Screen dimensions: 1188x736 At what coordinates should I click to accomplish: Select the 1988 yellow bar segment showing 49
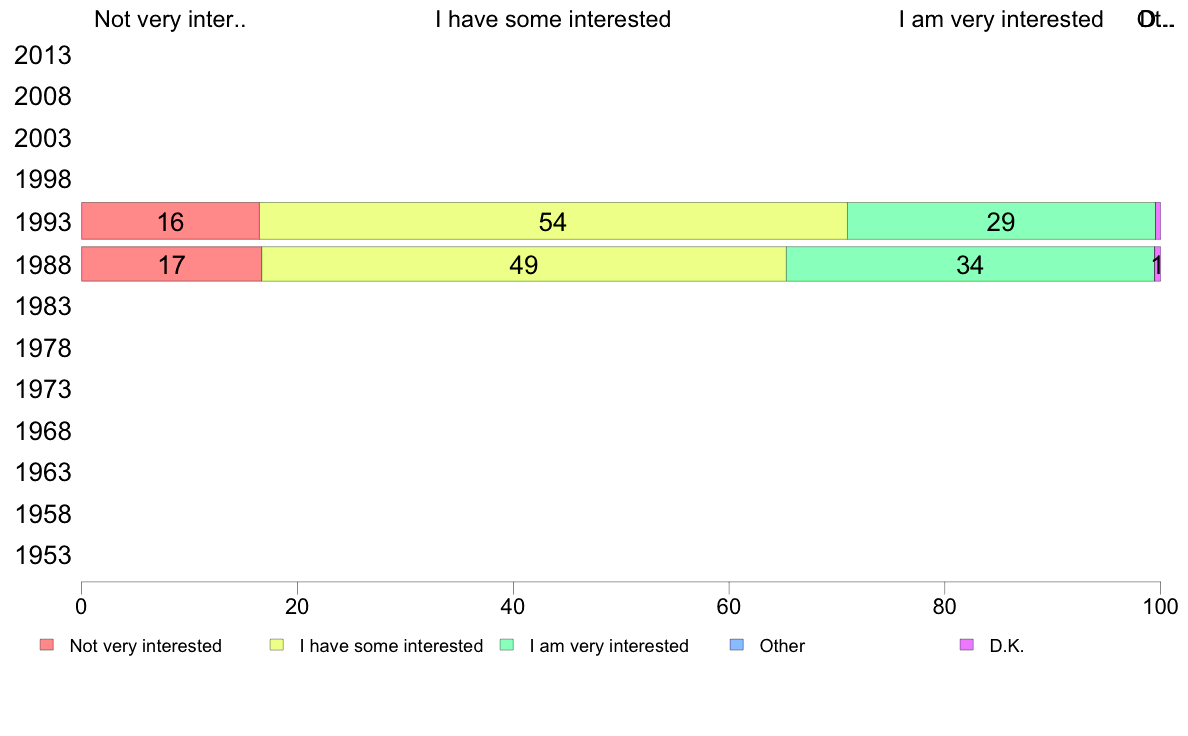click(x=524, y=264)
